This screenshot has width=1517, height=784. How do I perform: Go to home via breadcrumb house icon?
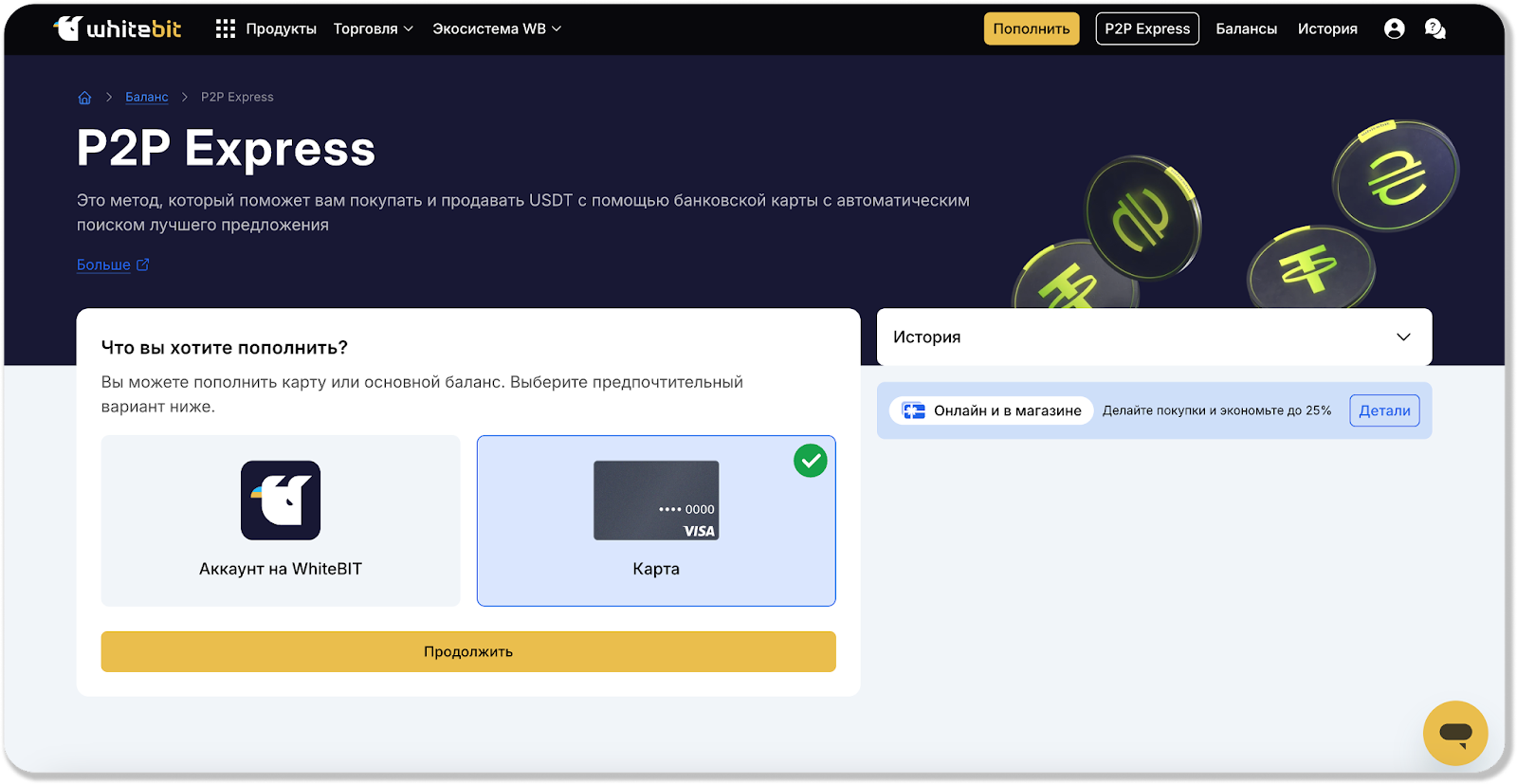[84, 98]
